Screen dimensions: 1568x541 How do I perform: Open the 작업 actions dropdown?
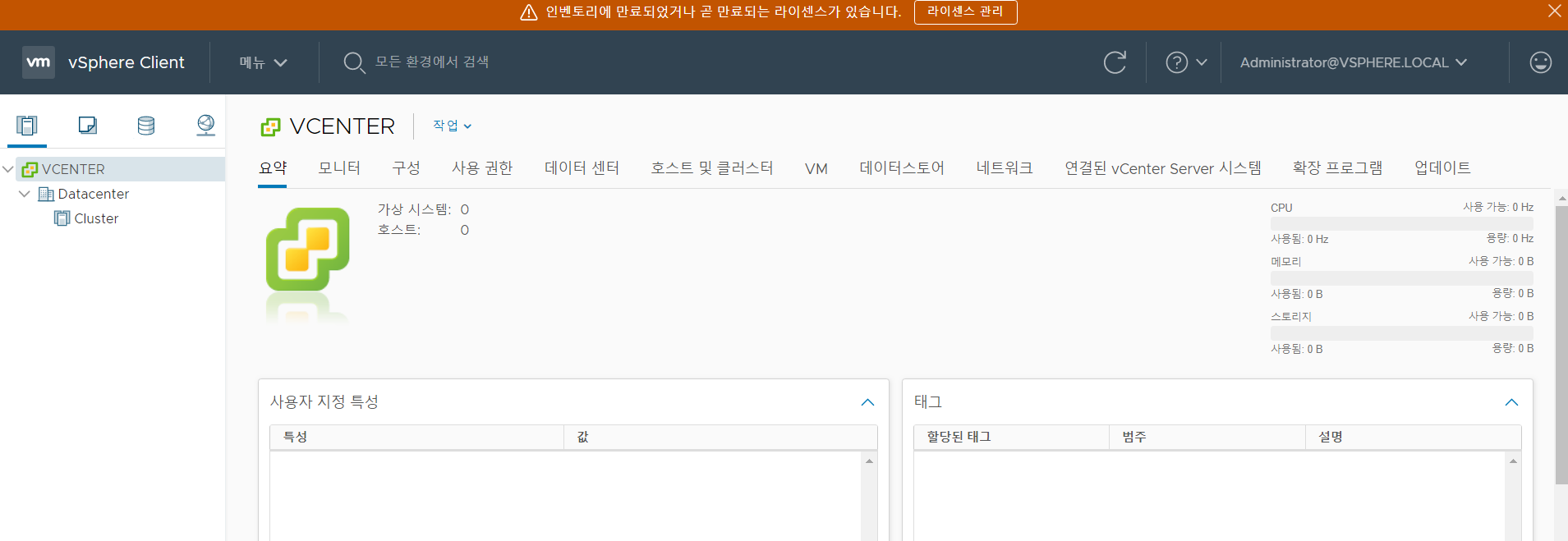(453, 126)
